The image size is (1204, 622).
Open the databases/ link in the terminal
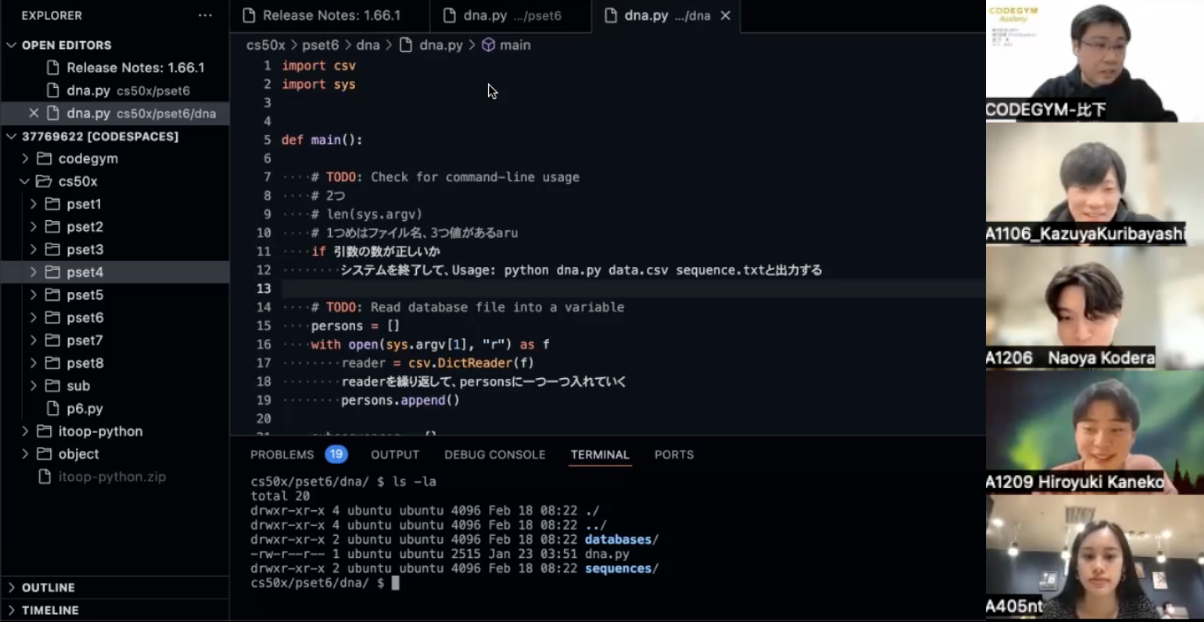[622, 539]
